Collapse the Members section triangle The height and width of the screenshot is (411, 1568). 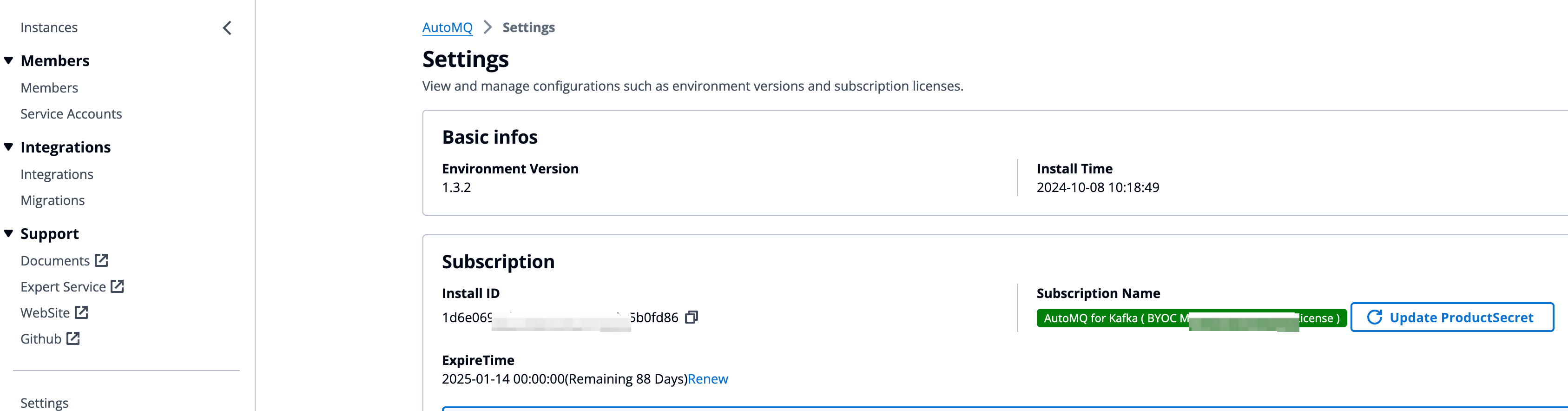8,61
